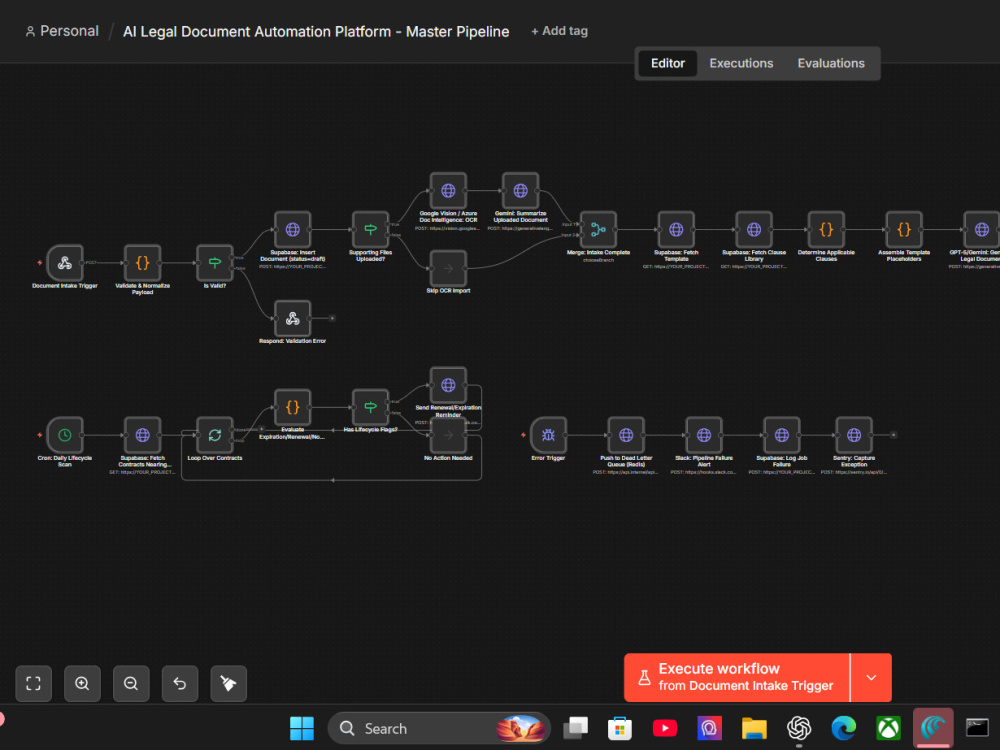Select Determine Applicable Clauses code node
Image resolution: width=1000 pixels, height=750 pixels.
826,230
